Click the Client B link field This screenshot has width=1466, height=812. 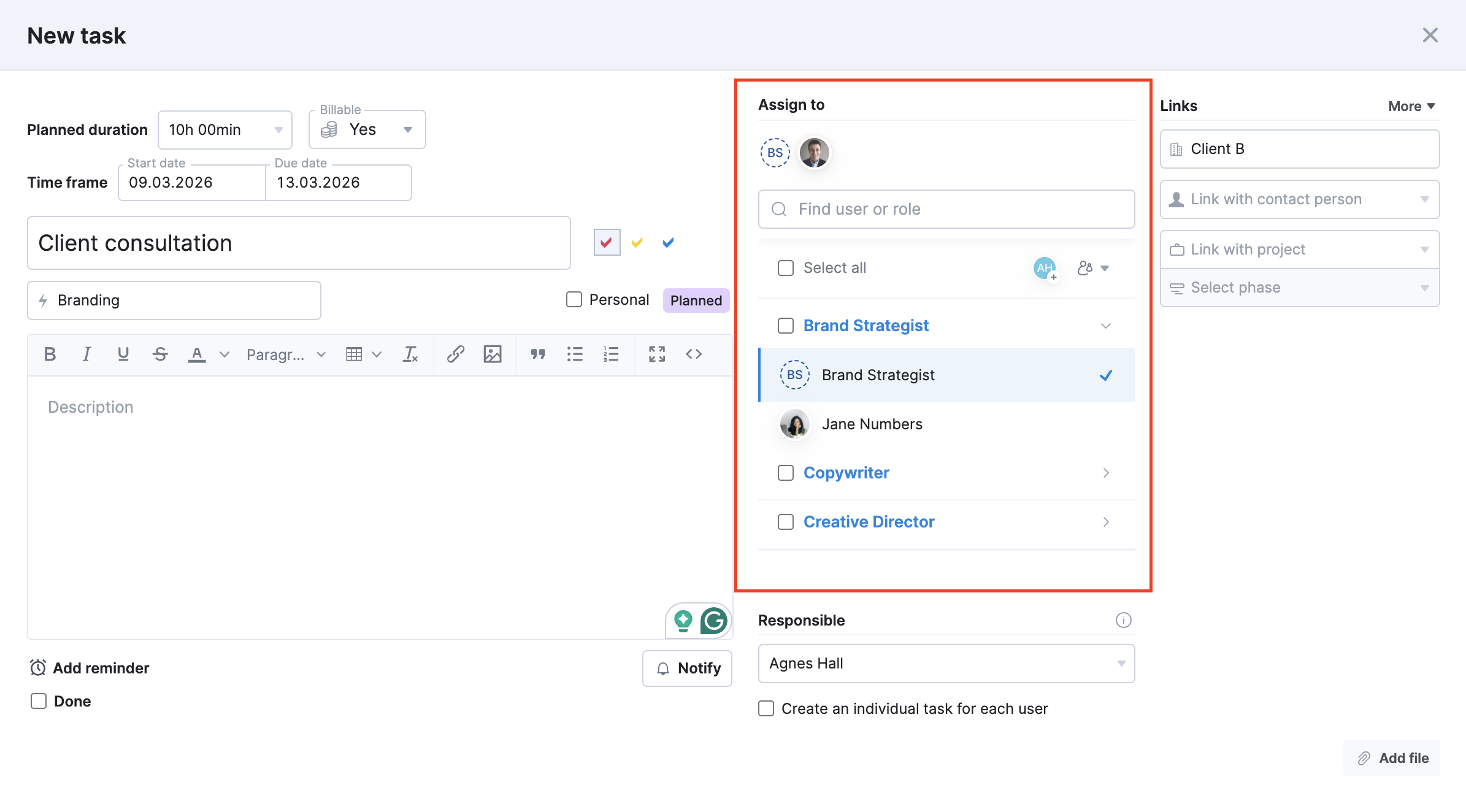1300,149
